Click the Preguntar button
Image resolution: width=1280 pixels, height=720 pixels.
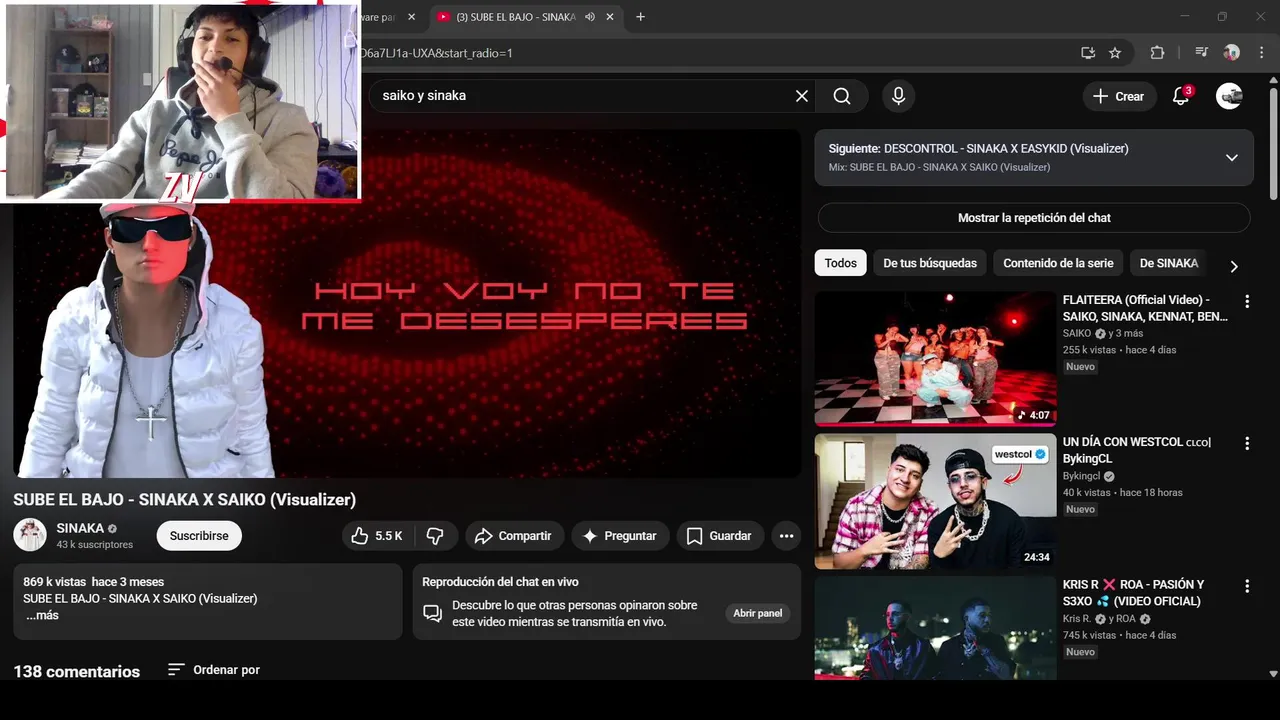[620, 536]
